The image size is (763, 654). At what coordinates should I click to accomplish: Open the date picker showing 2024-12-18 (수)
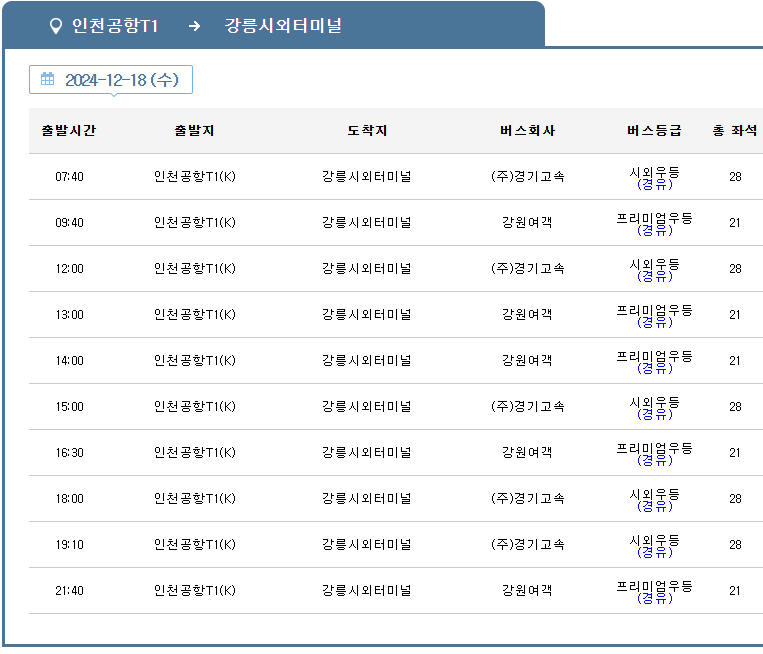point(111,79)
